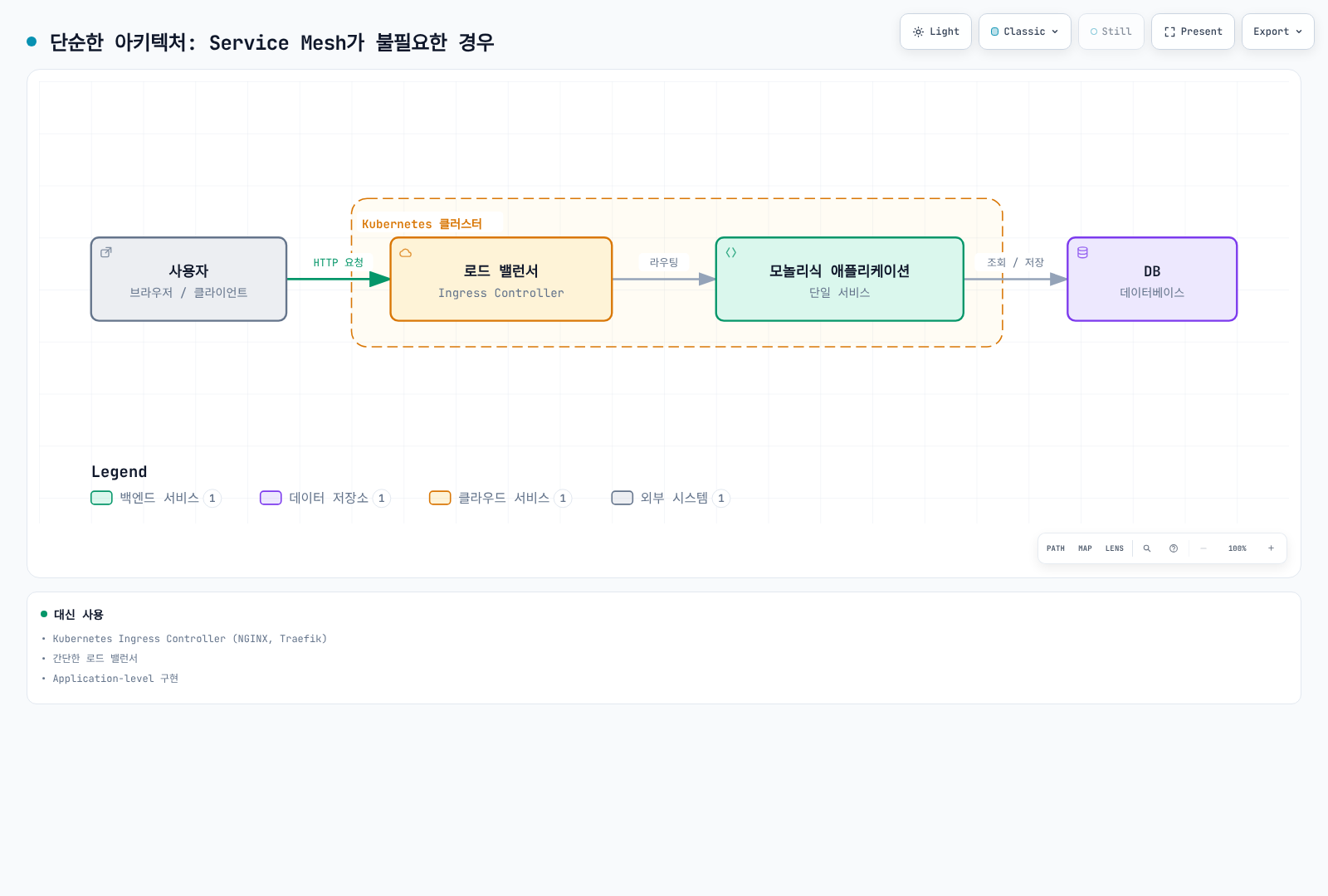Toggle the Still animation mode
This screenshot has height=896, width=1328.
tap(1111, 32)
